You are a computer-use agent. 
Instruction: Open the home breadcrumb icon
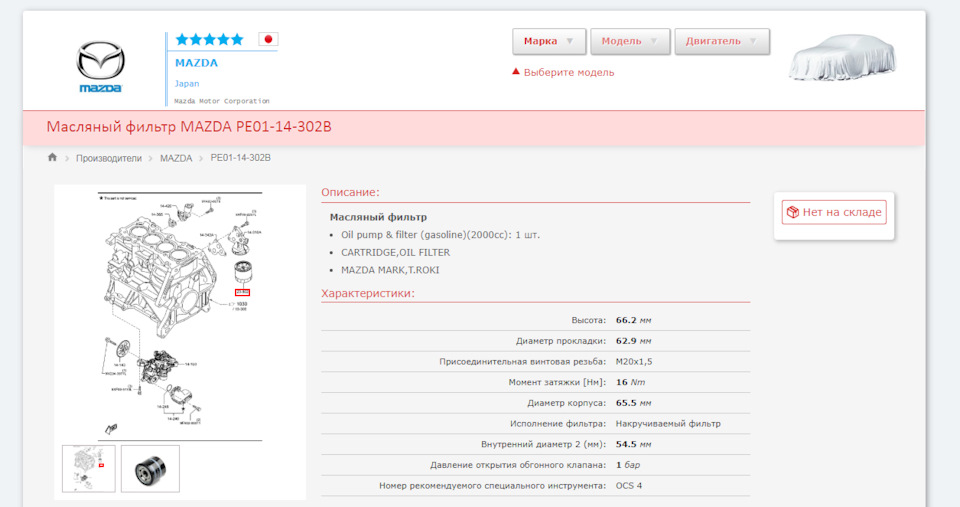click(x=52, y=157)
